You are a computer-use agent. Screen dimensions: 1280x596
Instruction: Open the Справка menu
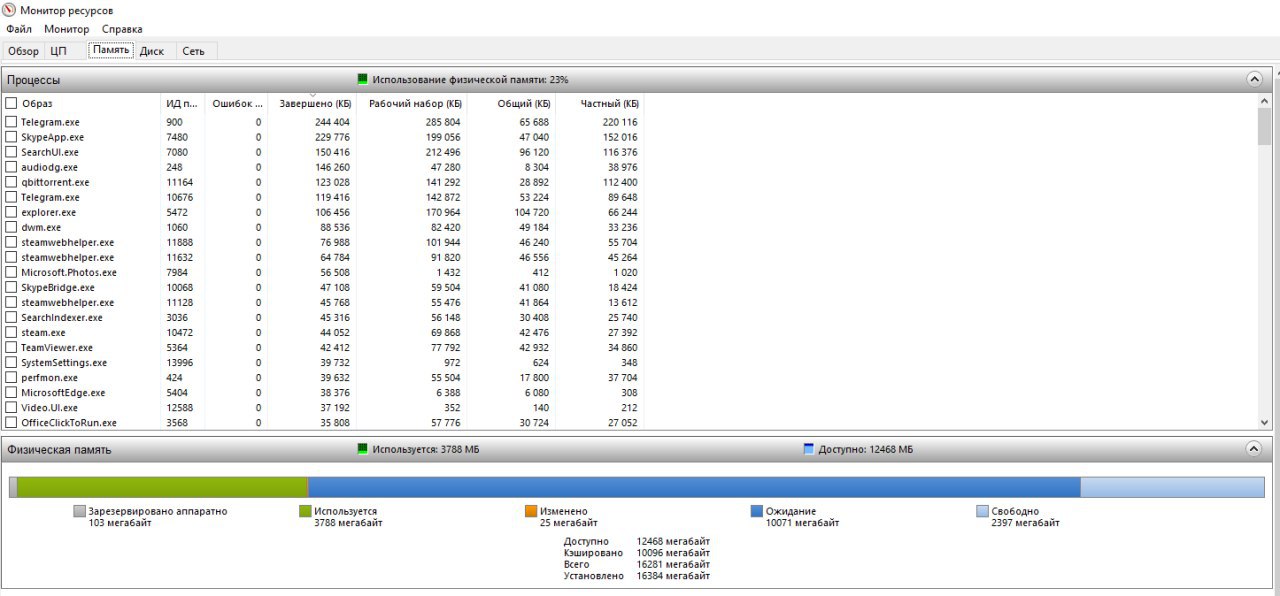coord(122,29)
